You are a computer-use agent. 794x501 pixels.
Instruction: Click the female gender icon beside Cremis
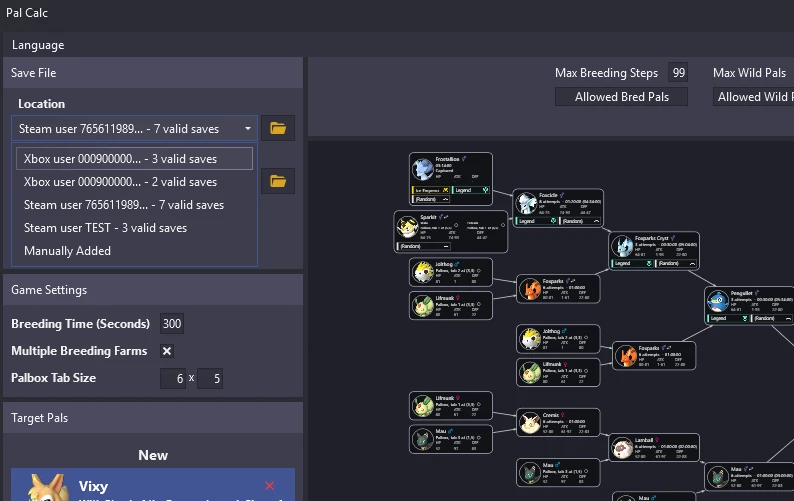click(562, 415)
